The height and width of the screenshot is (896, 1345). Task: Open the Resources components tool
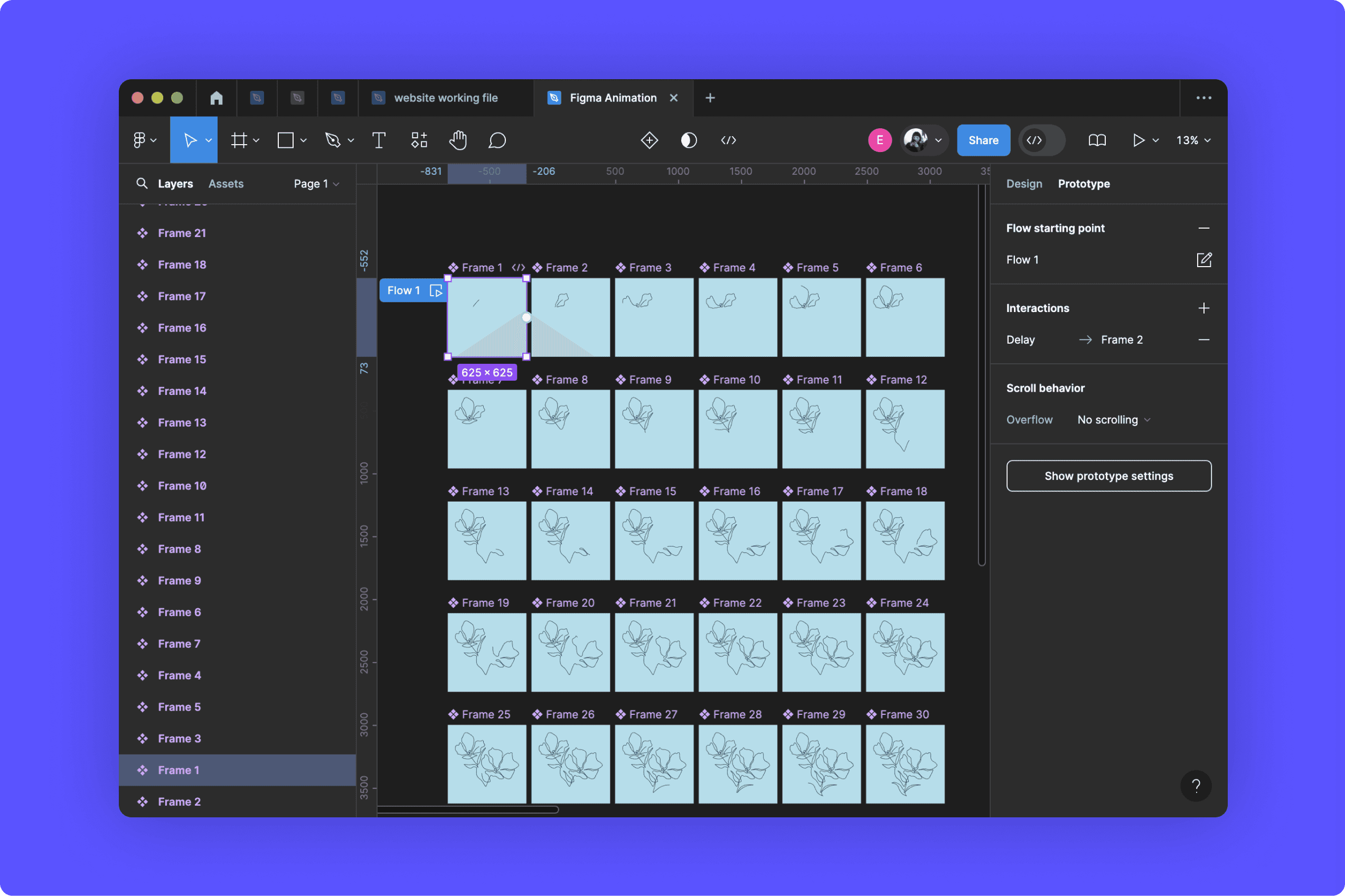[419, 140]
